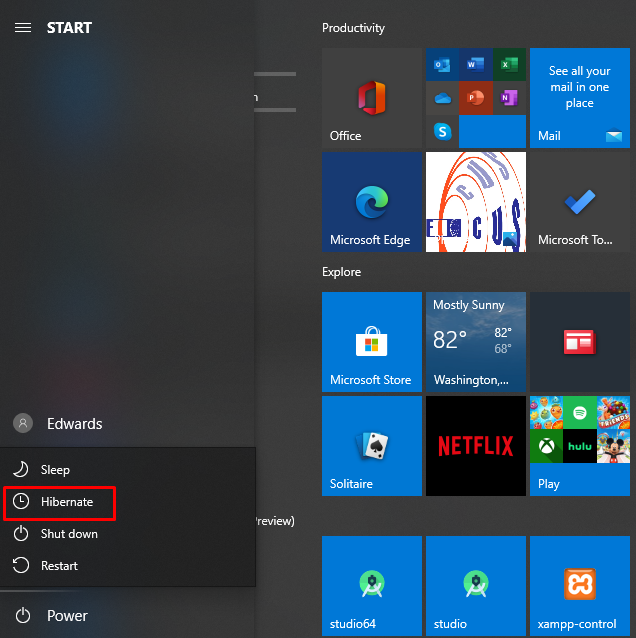This screenshot has height=638, width=636.
Task: Open the Microsoft Store tile
Action: [372, 342]
